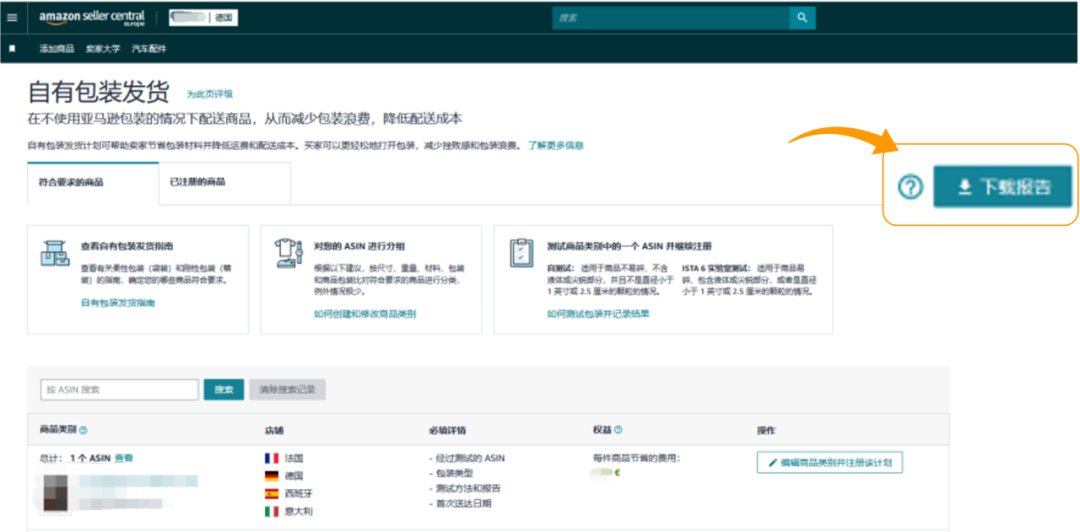Click the 操作 column header

coord(766,430)
